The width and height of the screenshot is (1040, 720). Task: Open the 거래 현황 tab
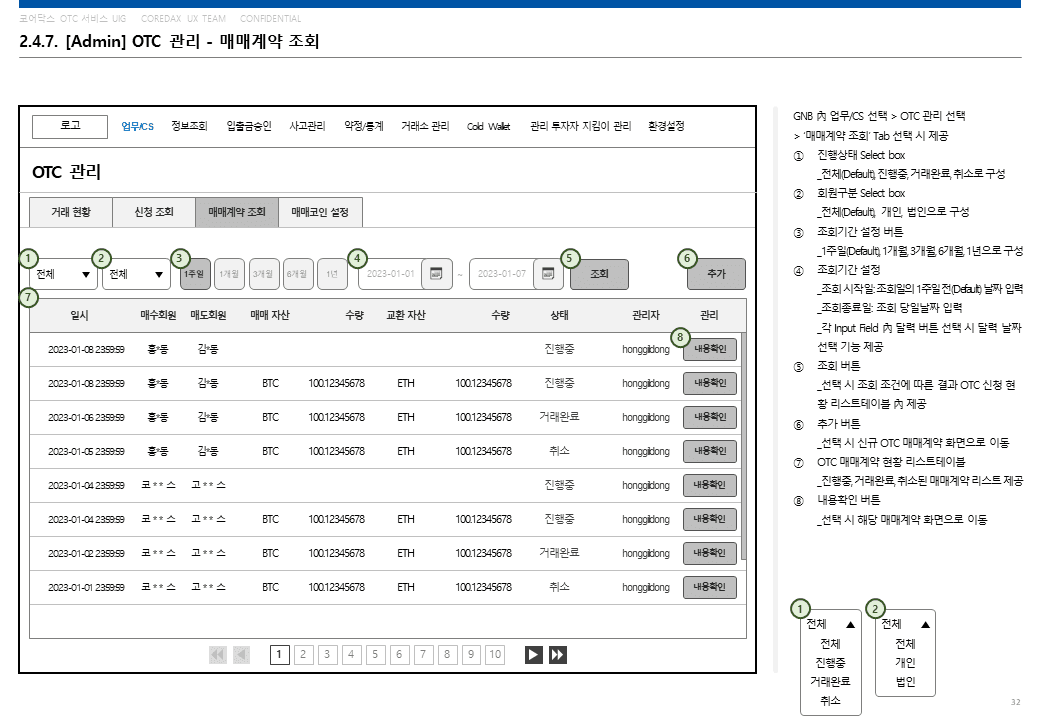coord(71,212)
